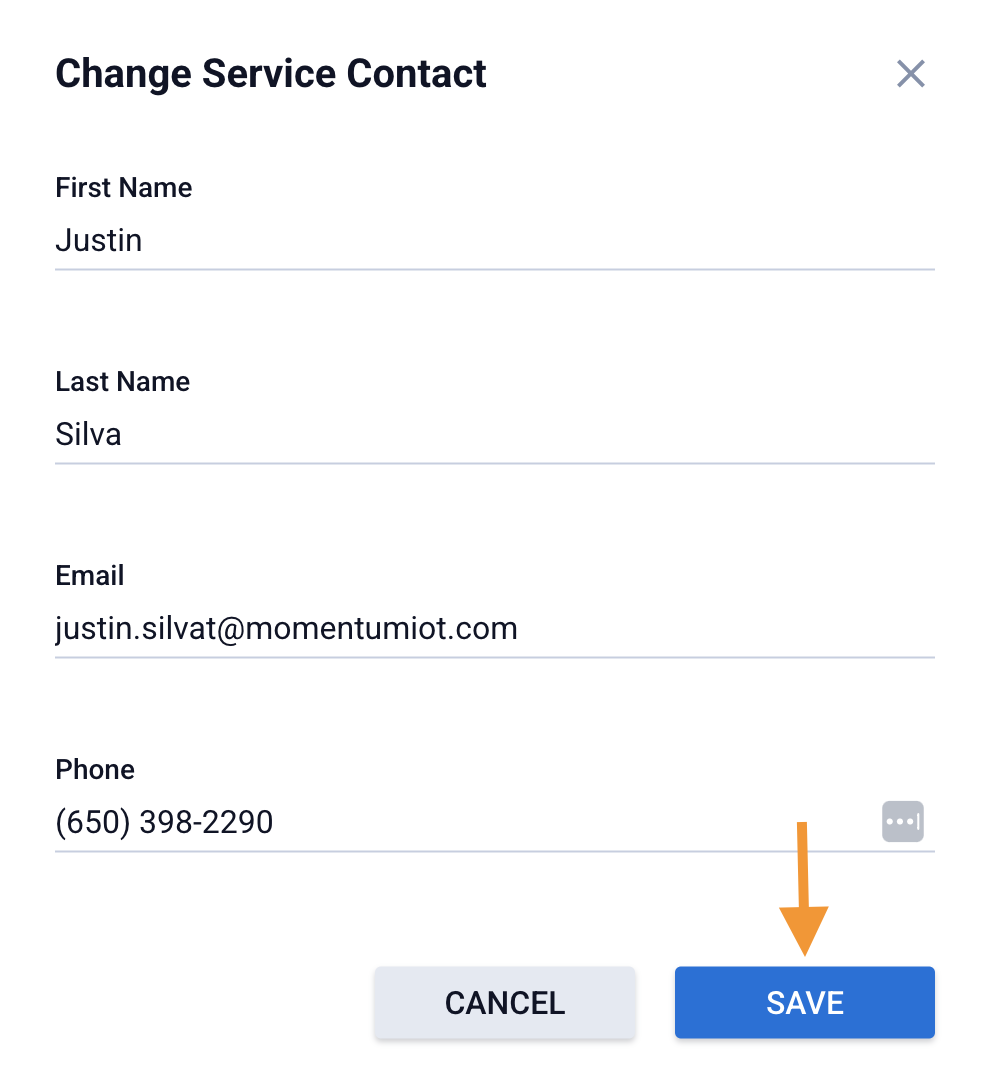Image resolution: width=990 pixels, height=1090 pixels.
Task: Click the Phone label
Action: [x=95, y=770]
